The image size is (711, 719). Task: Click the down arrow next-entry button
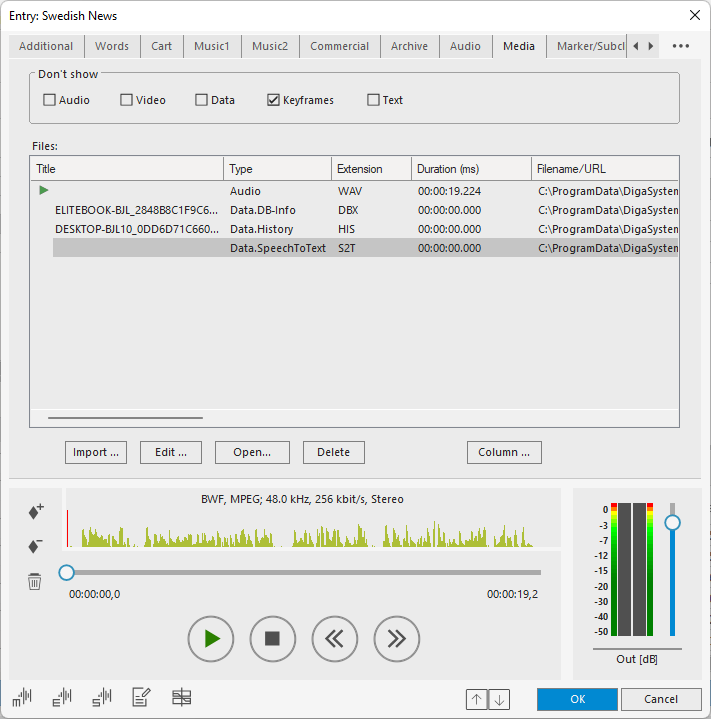(499, 700)
